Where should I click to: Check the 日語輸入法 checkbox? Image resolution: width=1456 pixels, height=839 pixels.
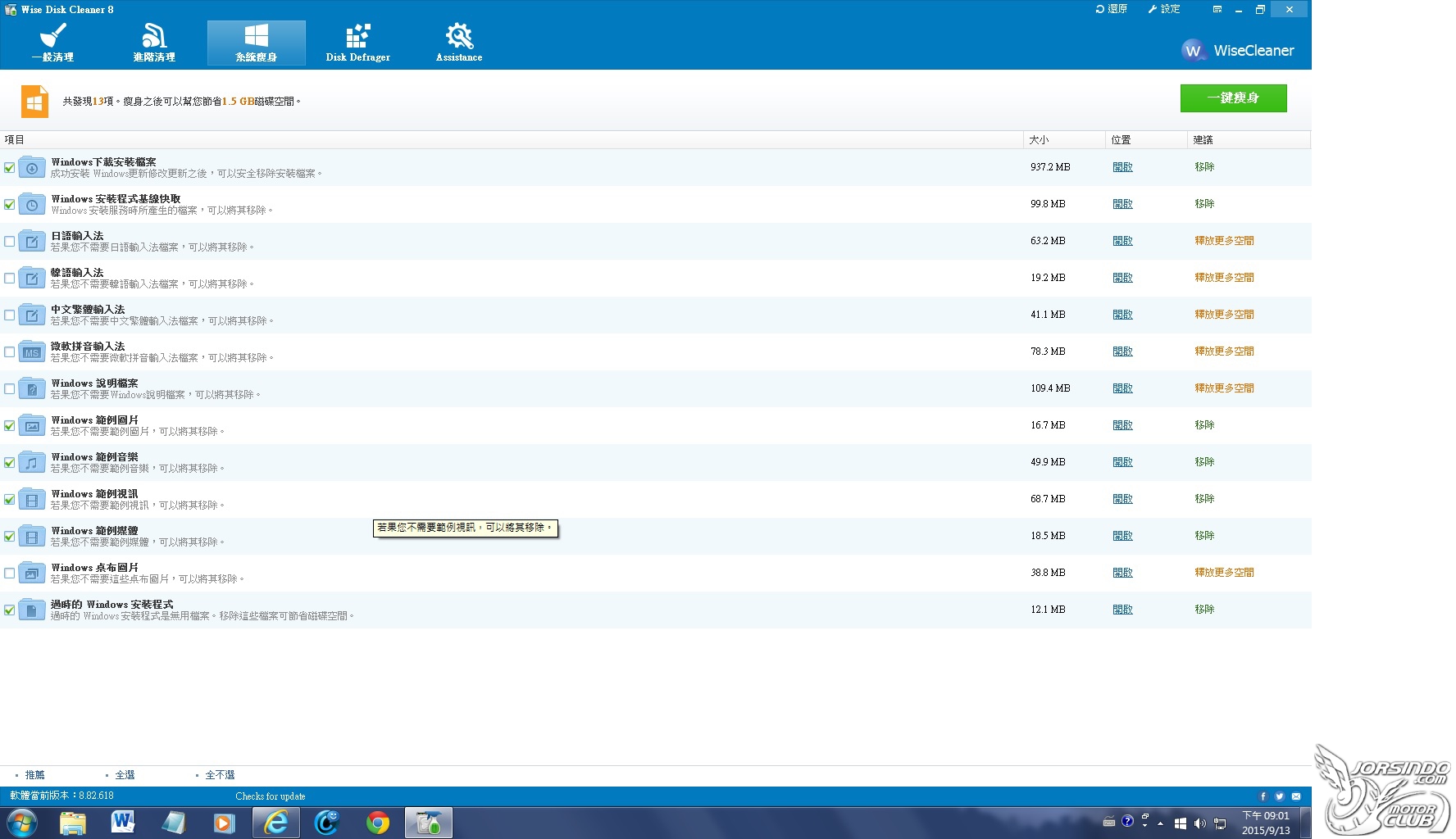pos(10,242)
